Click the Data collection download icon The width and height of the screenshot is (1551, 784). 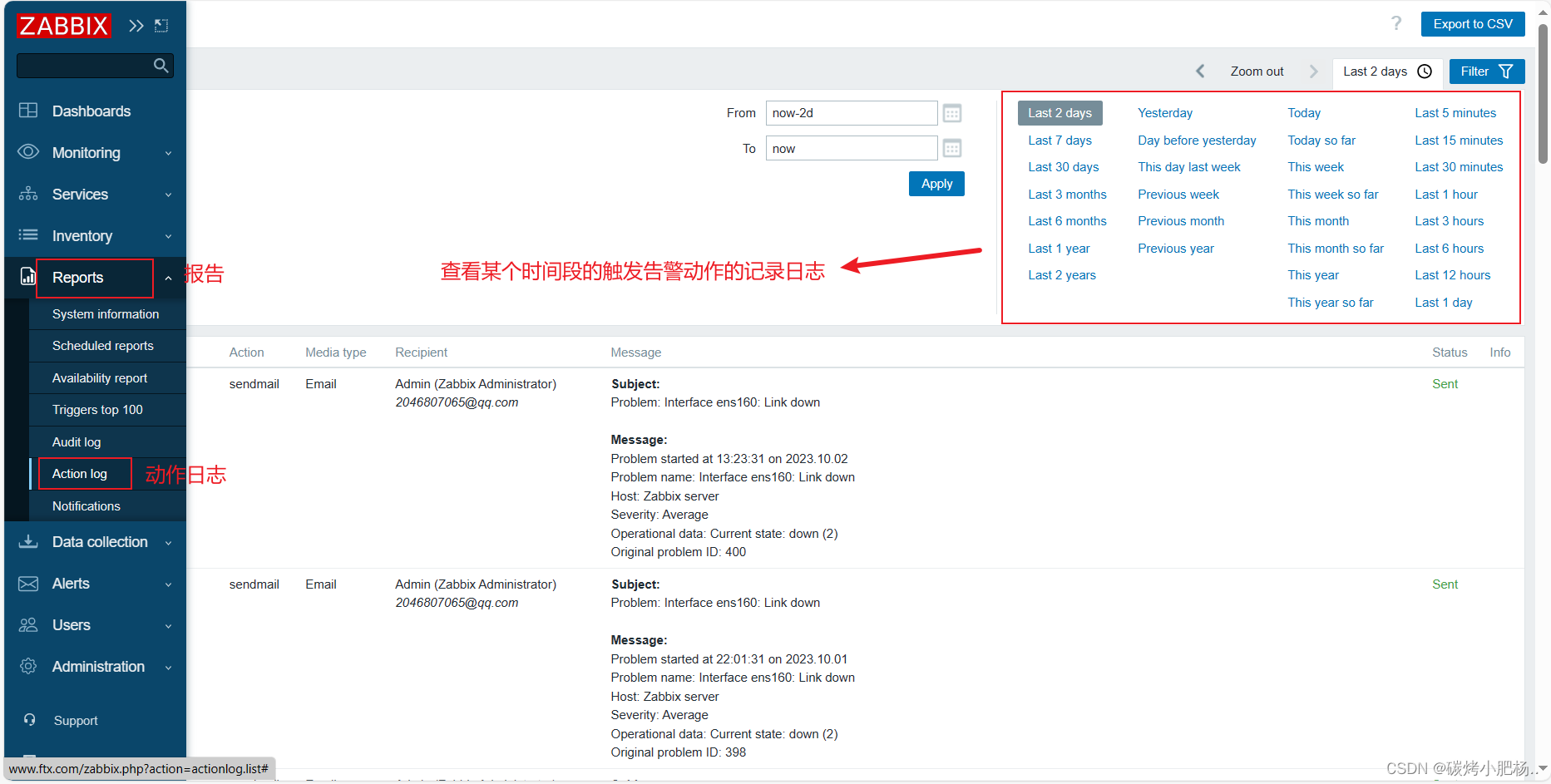[x=28, y=541]
